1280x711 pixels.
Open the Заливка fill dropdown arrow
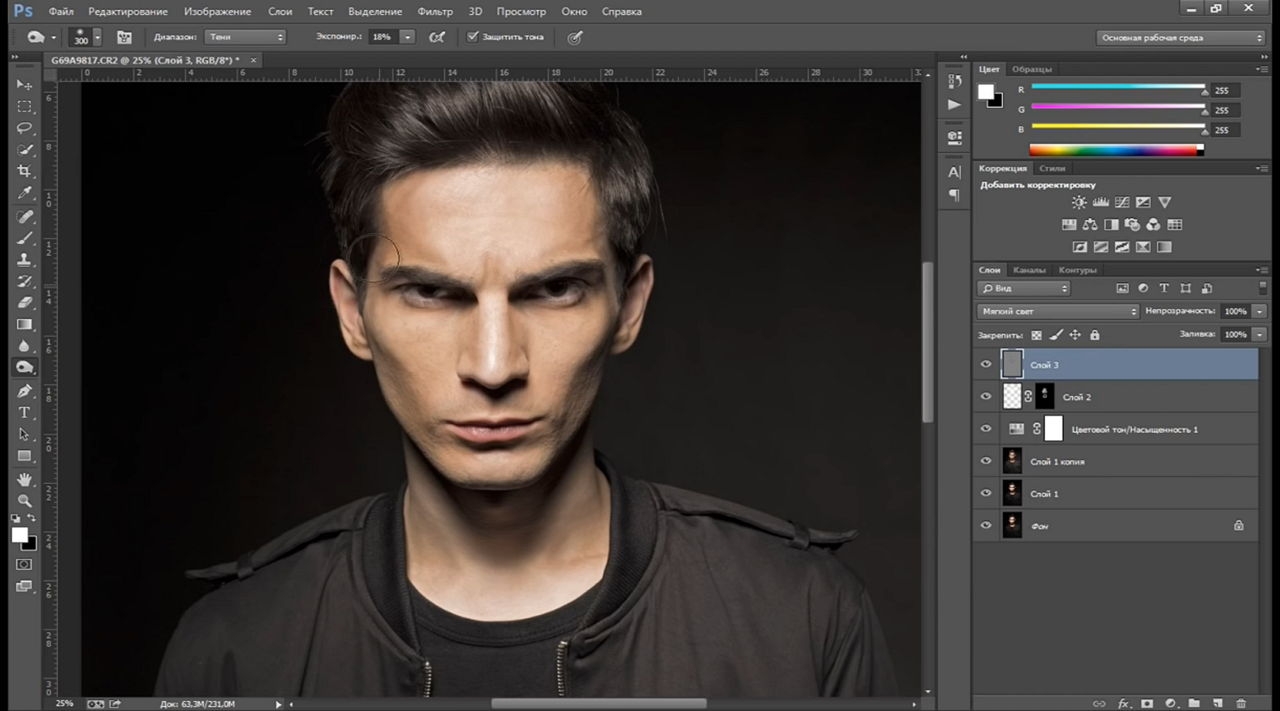1259,335
